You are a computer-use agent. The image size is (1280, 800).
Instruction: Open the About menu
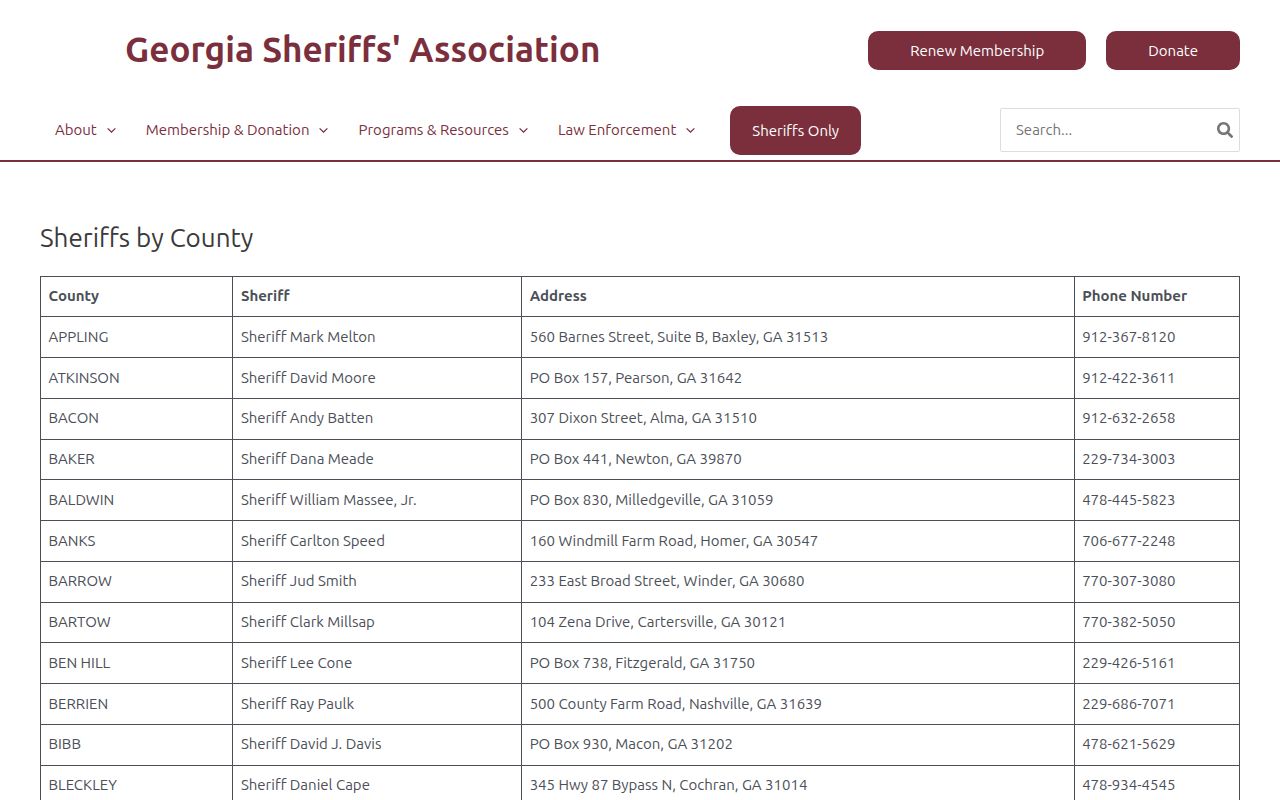pyautogui.click(x=85, y=130)
